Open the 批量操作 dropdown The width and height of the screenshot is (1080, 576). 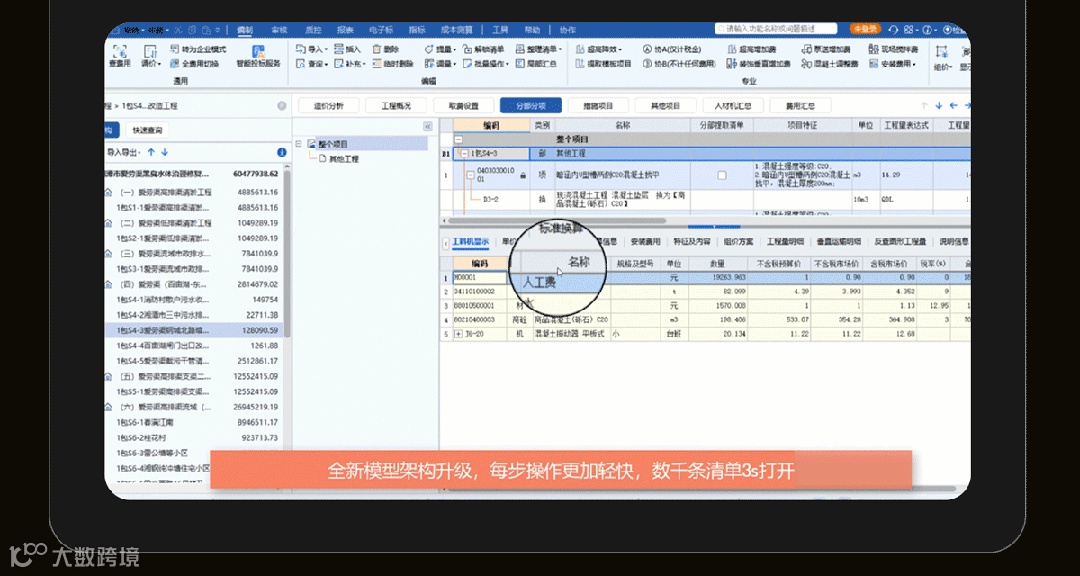click(486, 63)
